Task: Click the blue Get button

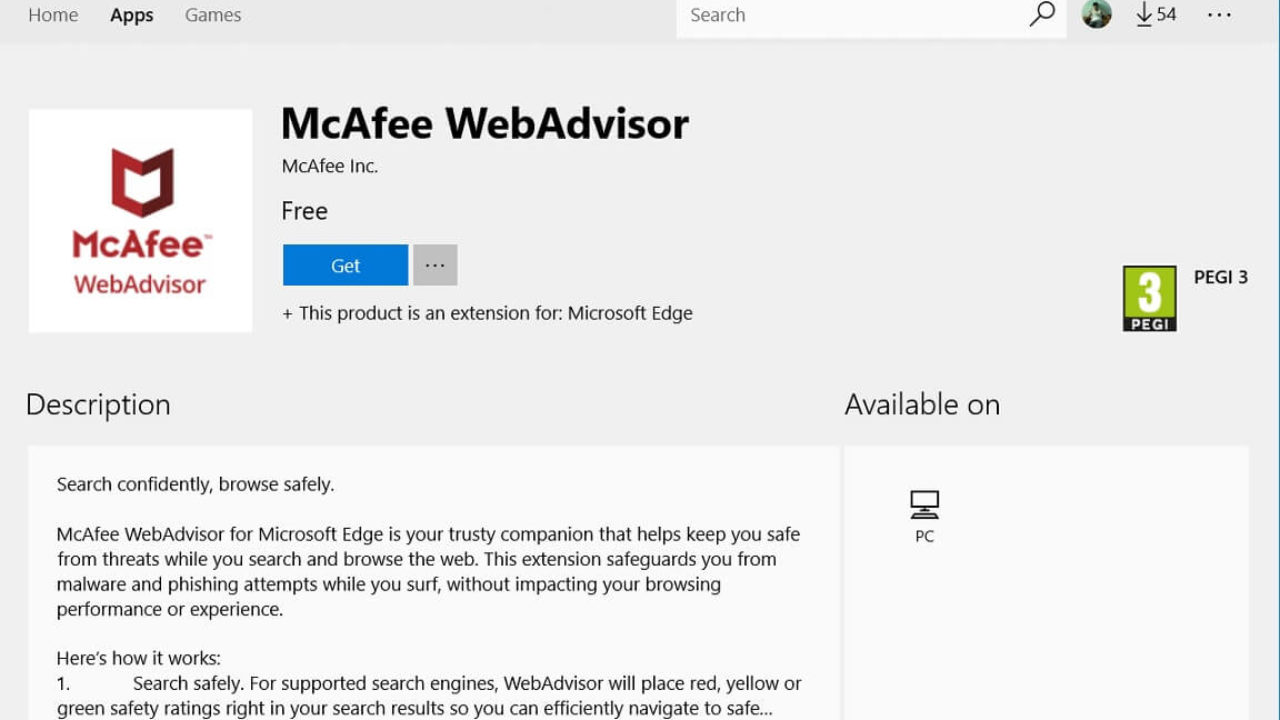Action: click(345, 265)
